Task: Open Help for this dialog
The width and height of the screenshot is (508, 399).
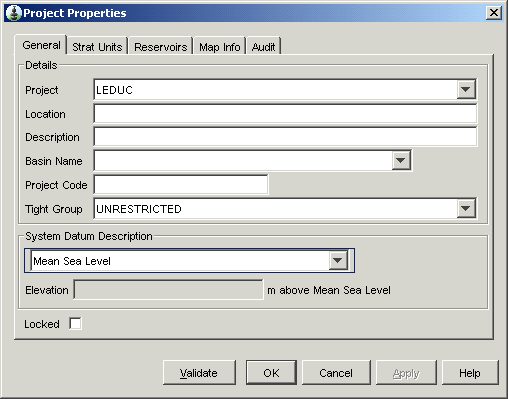Action: pos(470,373)
